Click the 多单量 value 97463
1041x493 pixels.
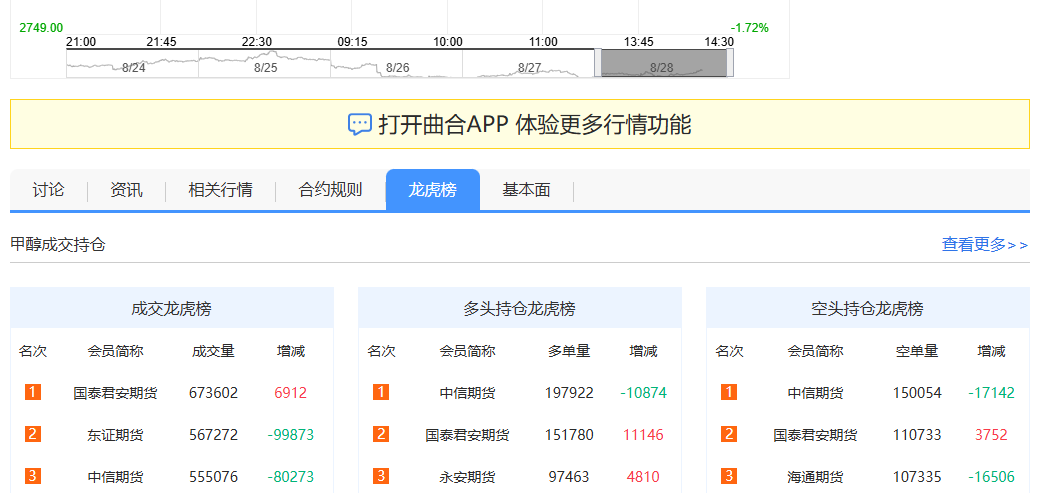coord(569,477)
